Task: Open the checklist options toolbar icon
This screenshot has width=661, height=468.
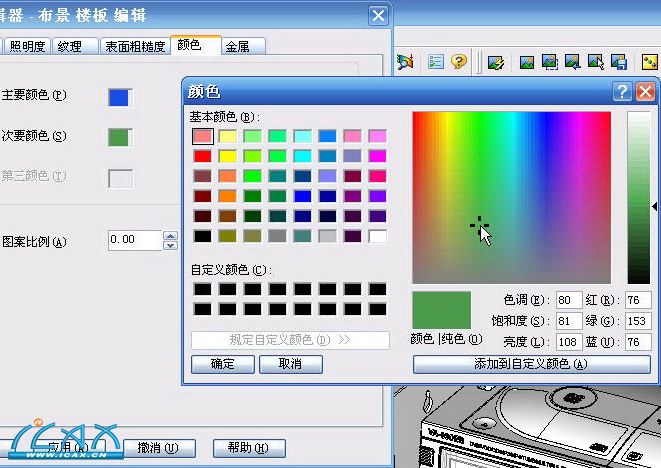Action: click(x=435, y=62)
